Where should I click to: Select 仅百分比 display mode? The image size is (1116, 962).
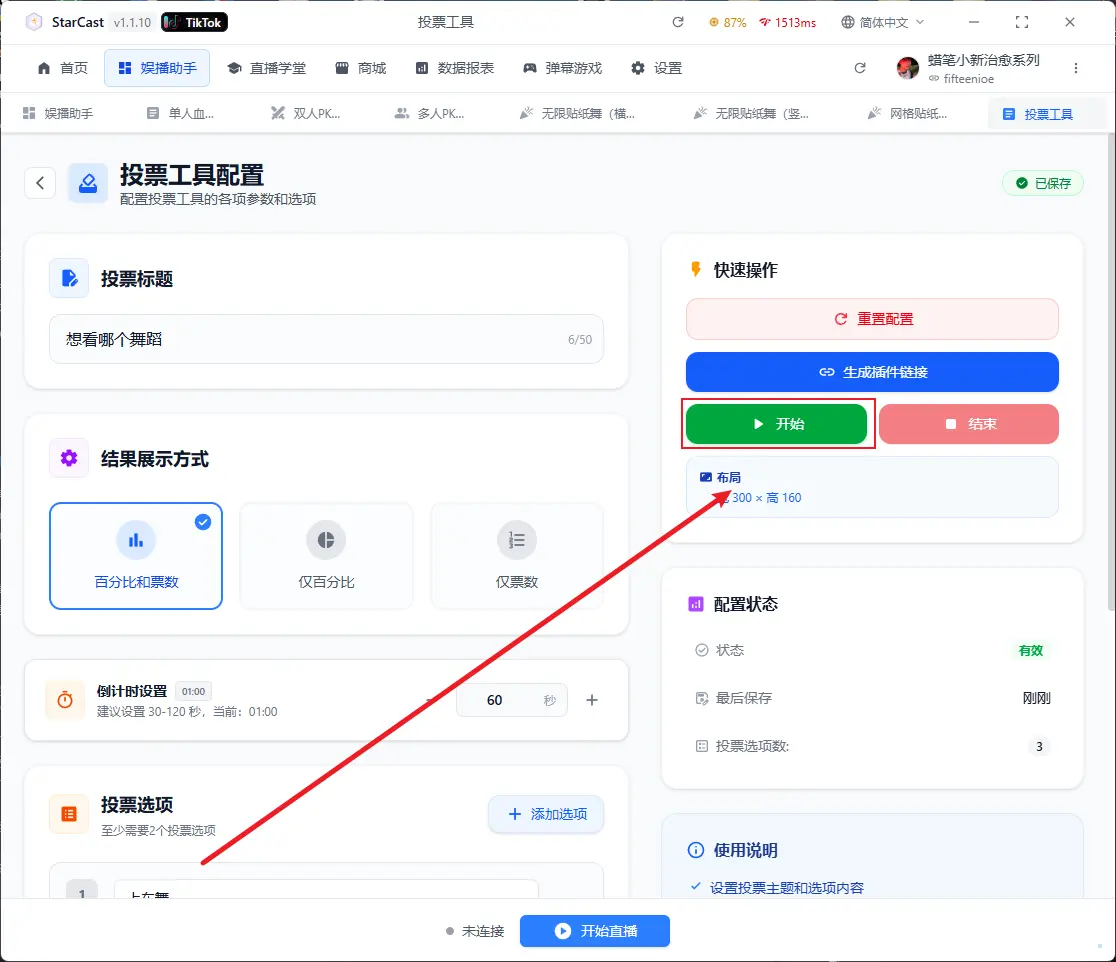326,556
